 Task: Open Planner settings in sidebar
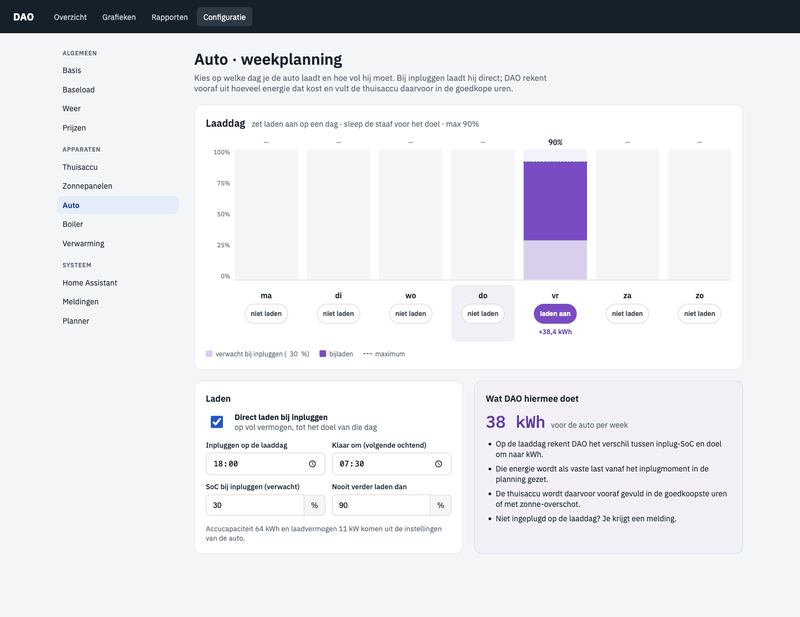click(117, 321)
